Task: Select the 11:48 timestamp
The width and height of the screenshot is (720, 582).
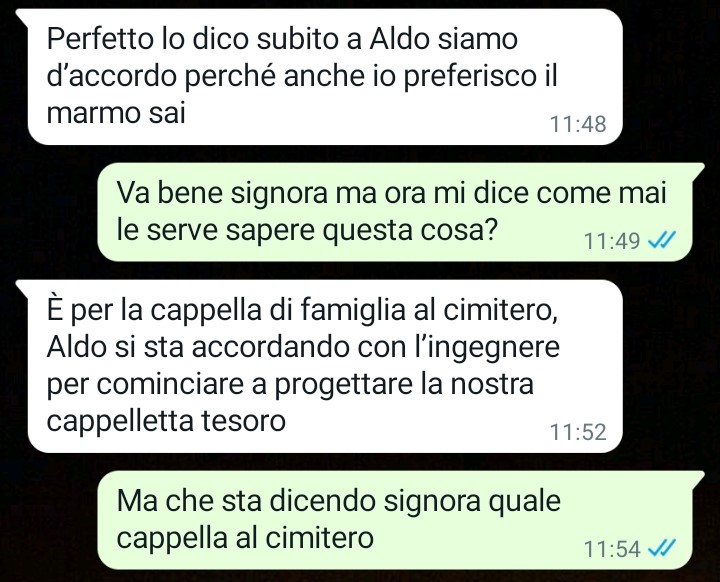Action: [x=578, y=124]
